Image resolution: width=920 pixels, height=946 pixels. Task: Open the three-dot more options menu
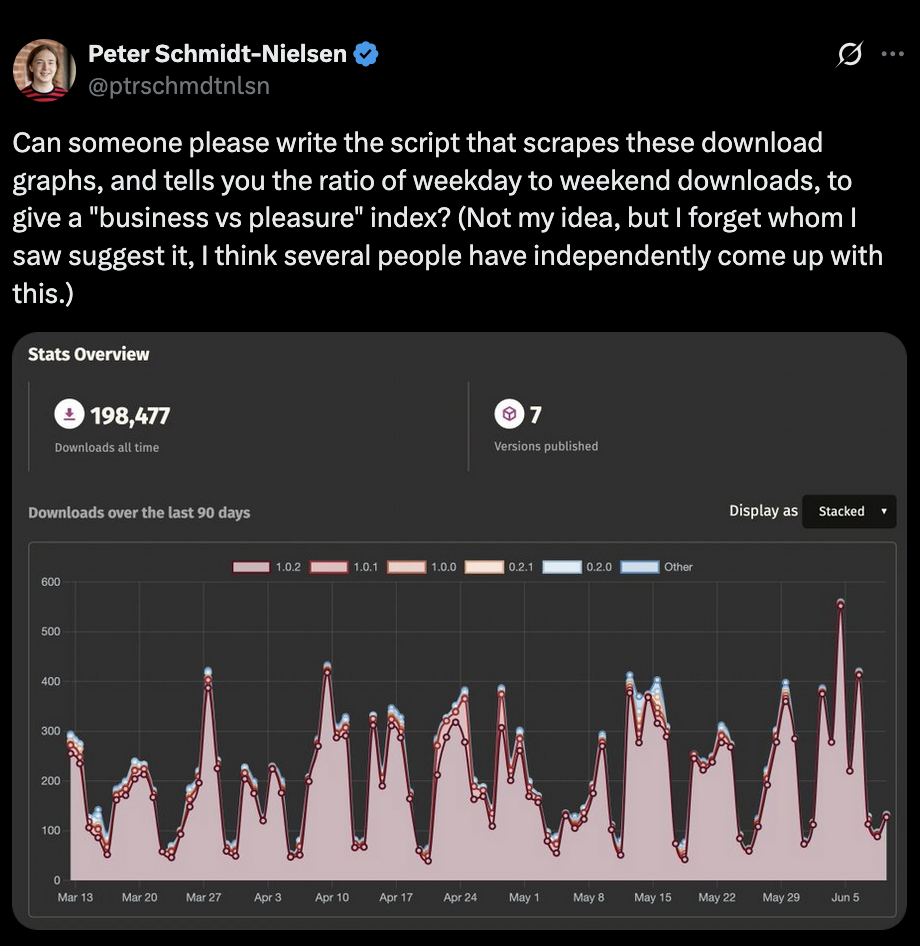(x=892, y=55)
